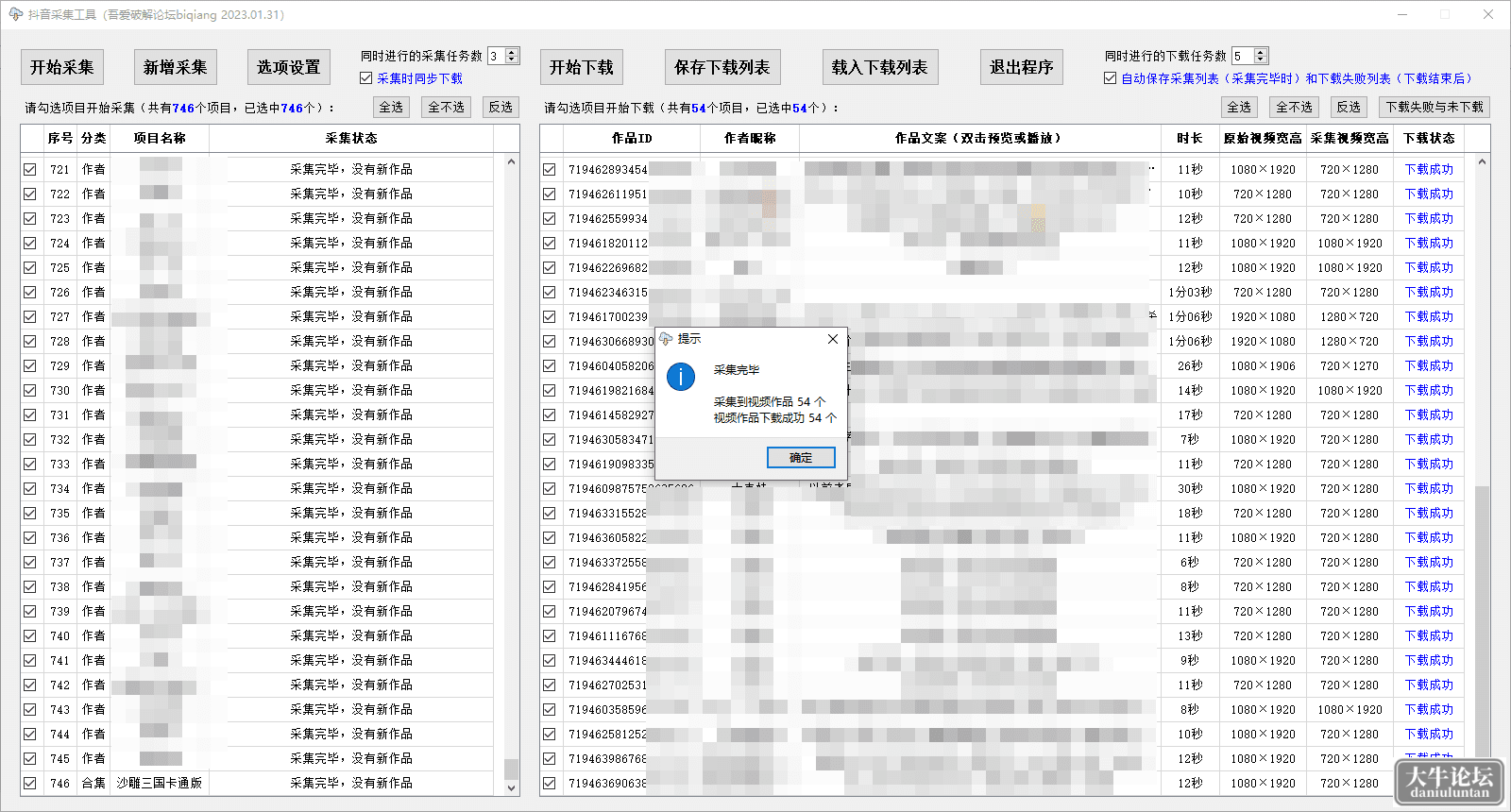
Task: Start downloads with 开始下载
Action: (582, 67)
